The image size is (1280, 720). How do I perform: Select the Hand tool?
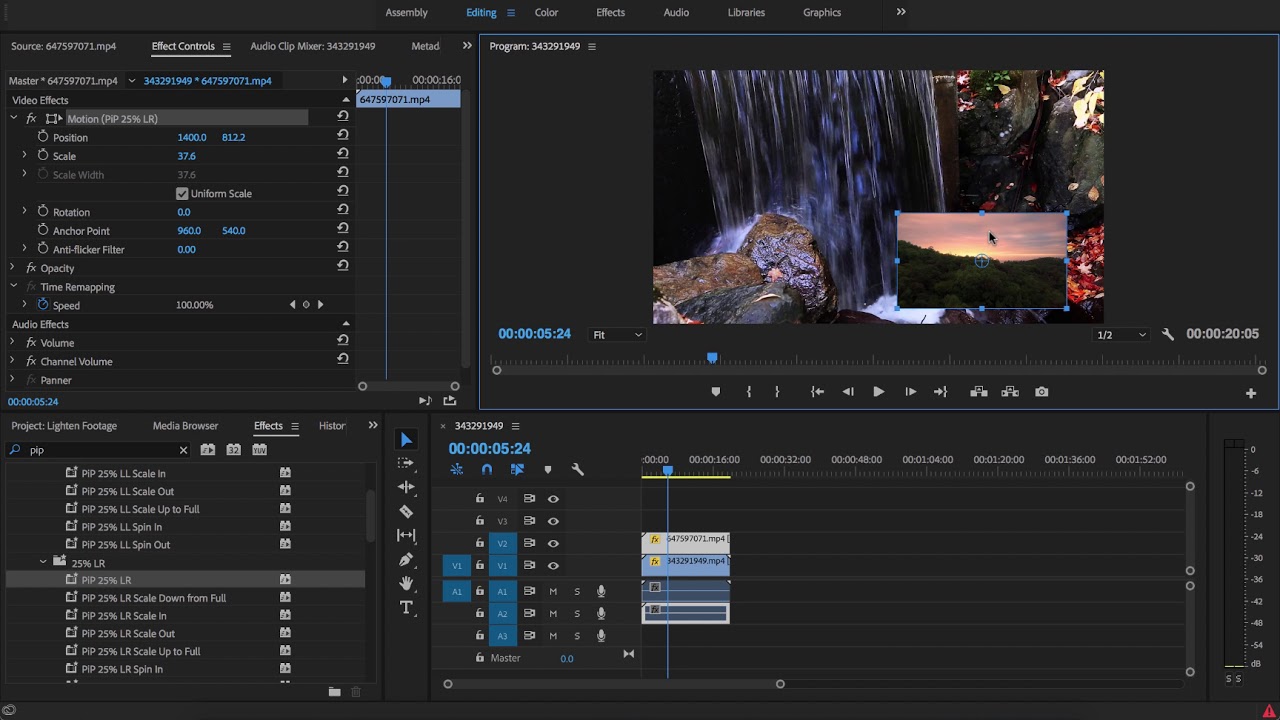(406, 583)
